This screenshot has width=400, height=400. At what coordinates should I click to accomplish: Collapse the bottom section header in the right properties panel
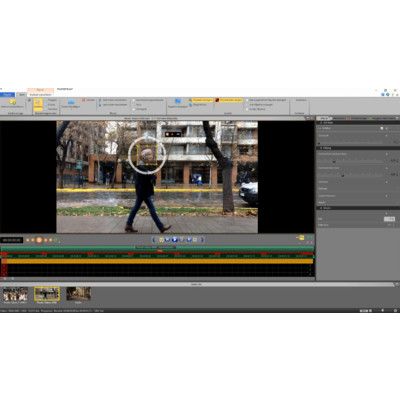click(358, 208)
